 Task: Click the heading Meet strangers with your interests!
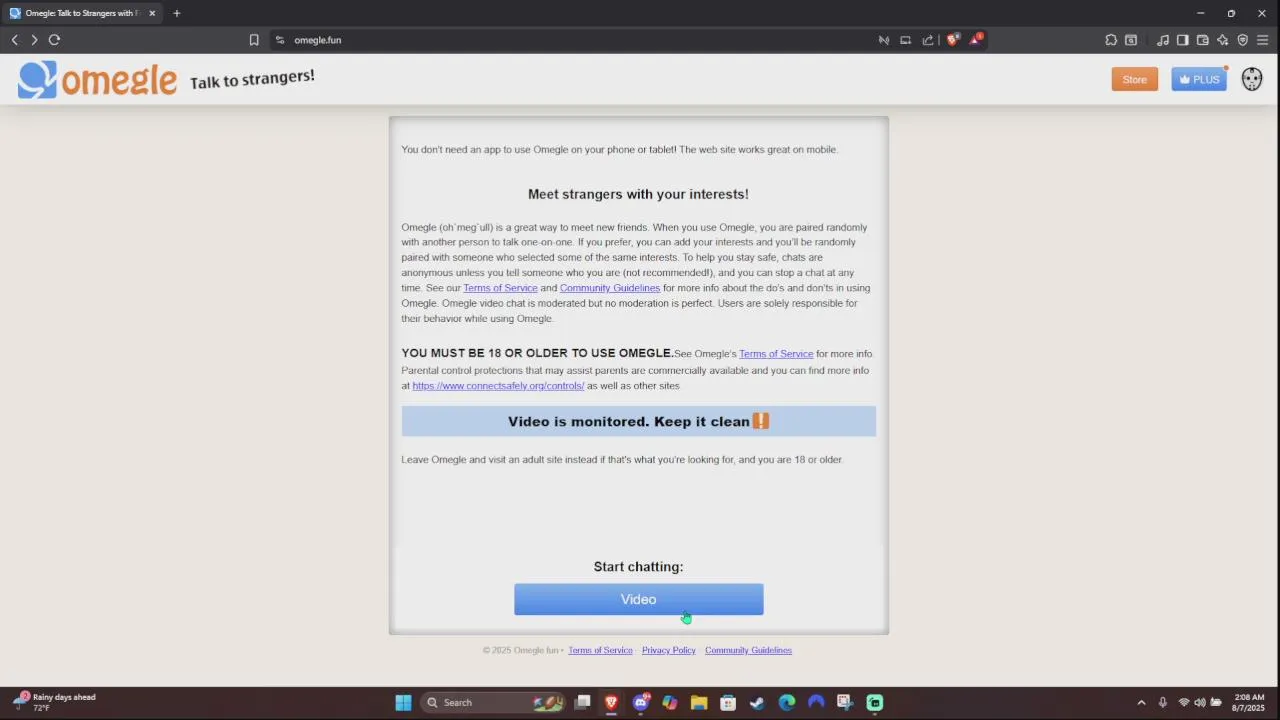tap(638, 194)
